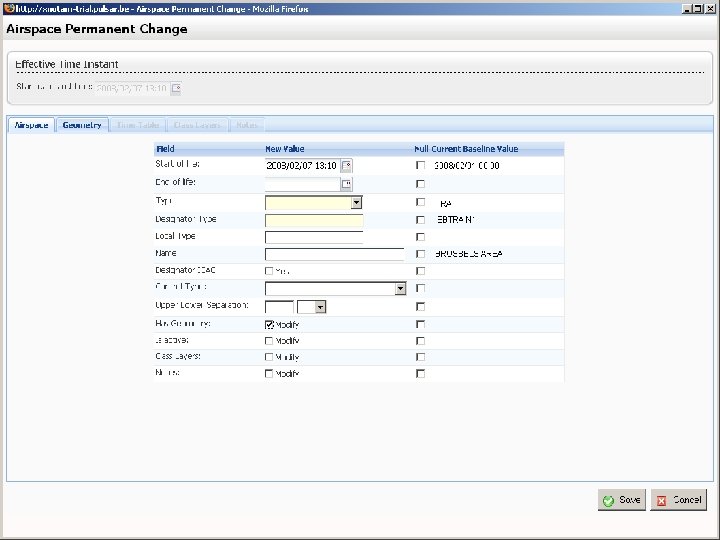Screen dimensions: 720x540
Task: Tick the Null checkbox in the Name row
Action: [x=420, y=254]
